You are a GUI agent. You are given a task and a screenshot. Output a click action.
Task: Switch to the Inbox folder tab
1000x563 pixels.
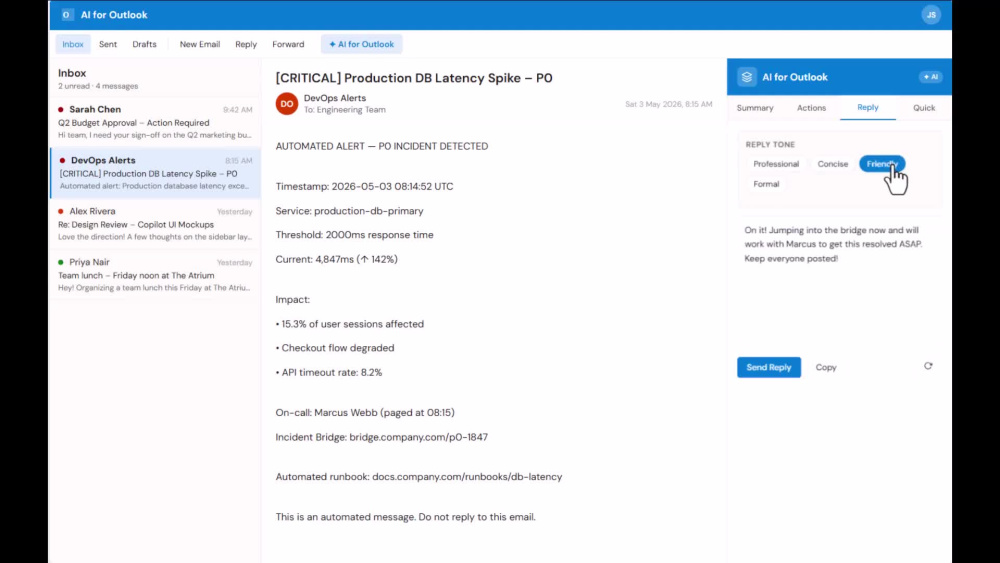point(73,44)
